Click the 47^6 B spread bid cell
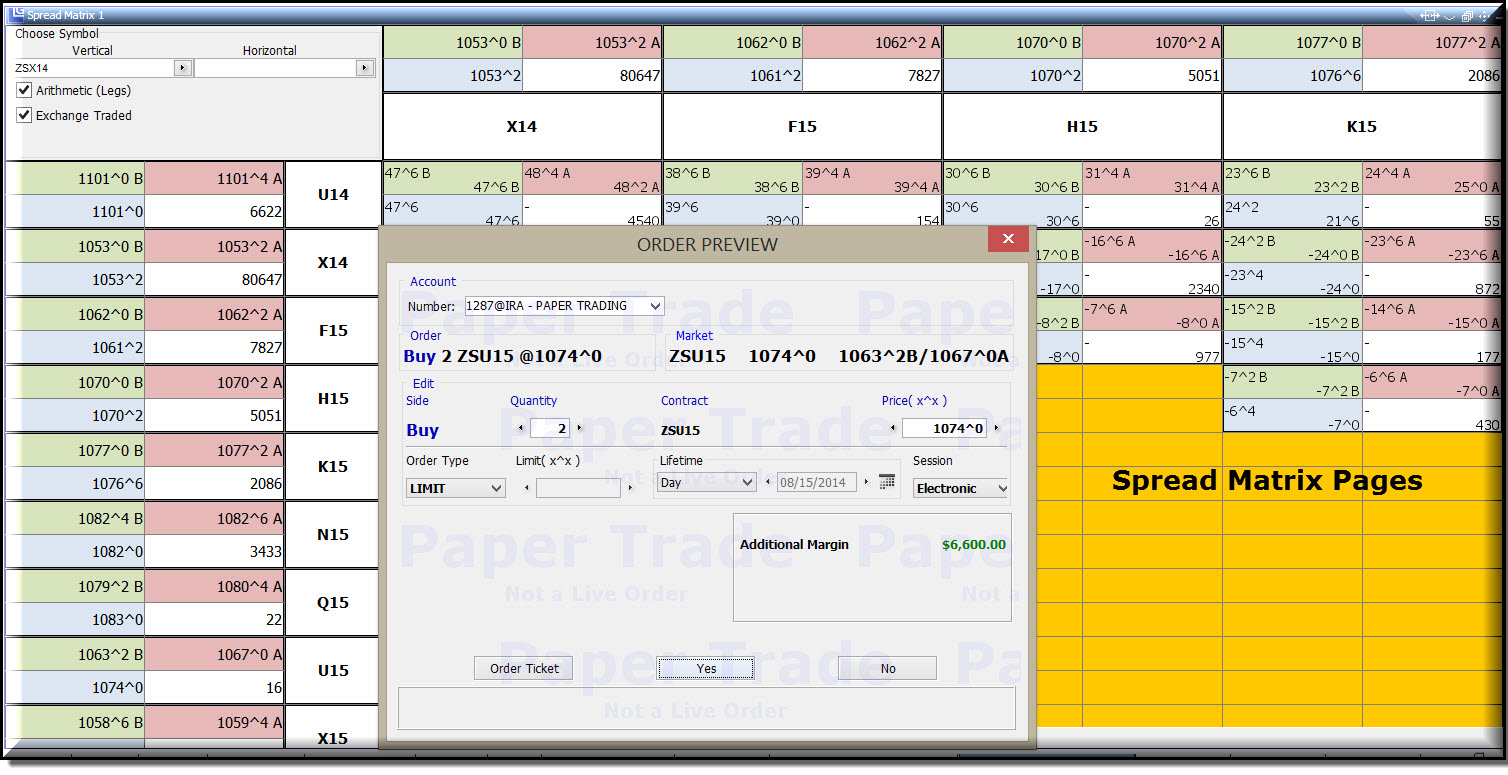Image resolution: width=1508 pixels, height=775 pixels. [453, 179]
